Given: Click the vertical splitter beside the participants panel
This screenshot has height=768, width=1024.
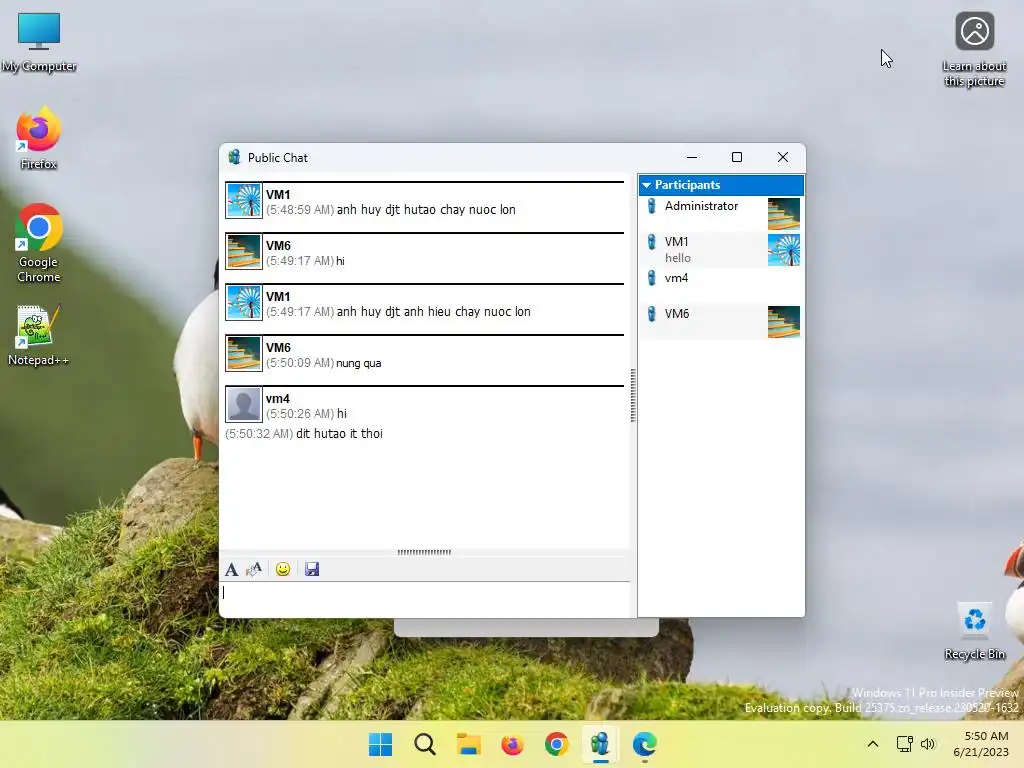Looking at the screenshot, I should pyautogui.click(x=633, y=395).
